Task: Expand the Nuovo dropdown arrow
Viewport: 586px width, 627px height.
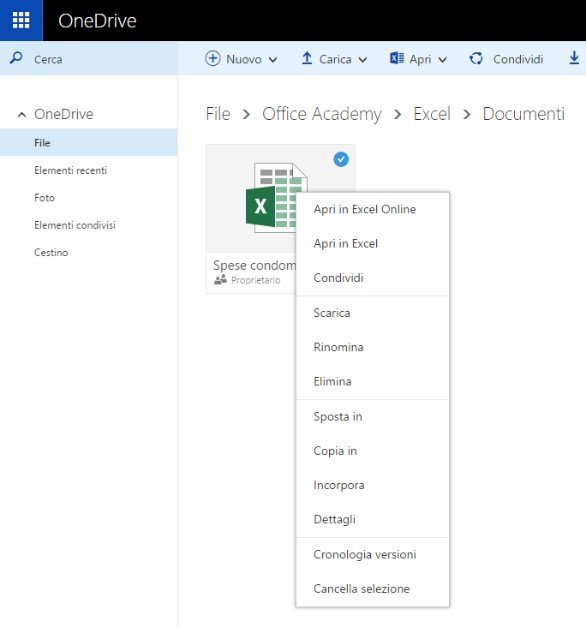Action: pyautogui.click(x=273, y=60)
